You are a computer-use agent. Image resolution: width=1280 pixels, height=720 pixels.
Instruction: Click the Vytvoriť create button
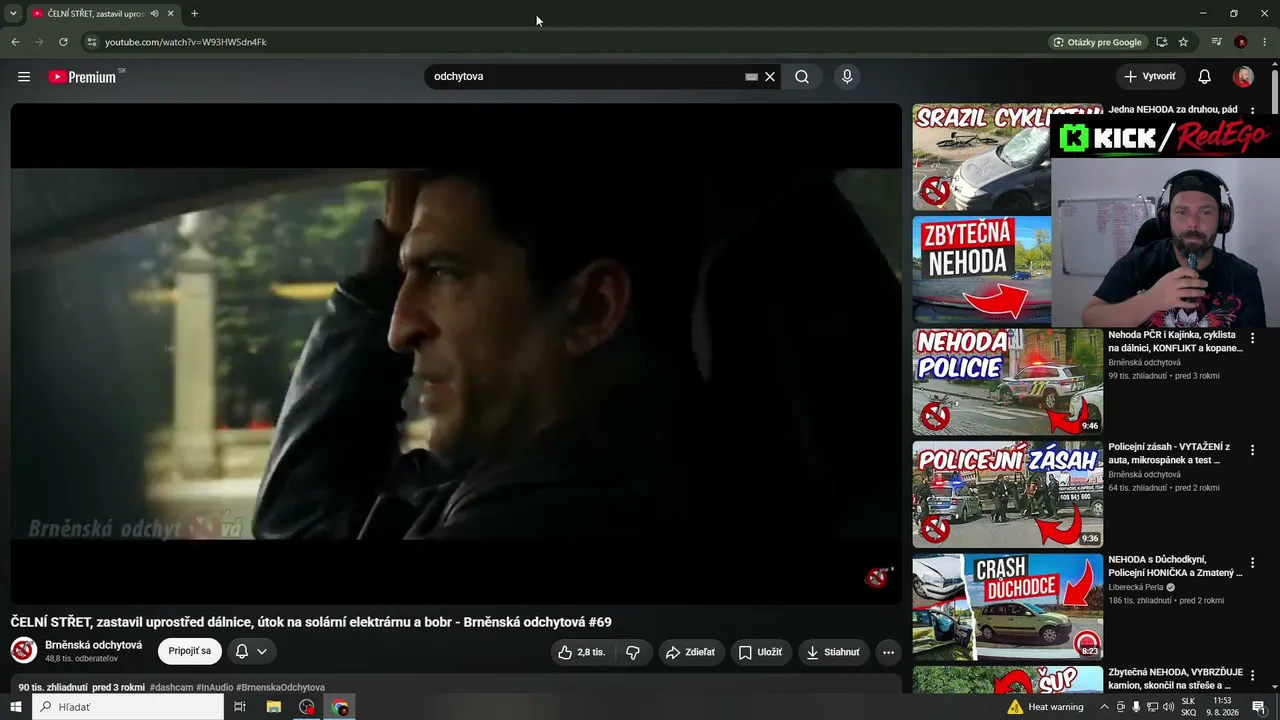point(1150,77)
